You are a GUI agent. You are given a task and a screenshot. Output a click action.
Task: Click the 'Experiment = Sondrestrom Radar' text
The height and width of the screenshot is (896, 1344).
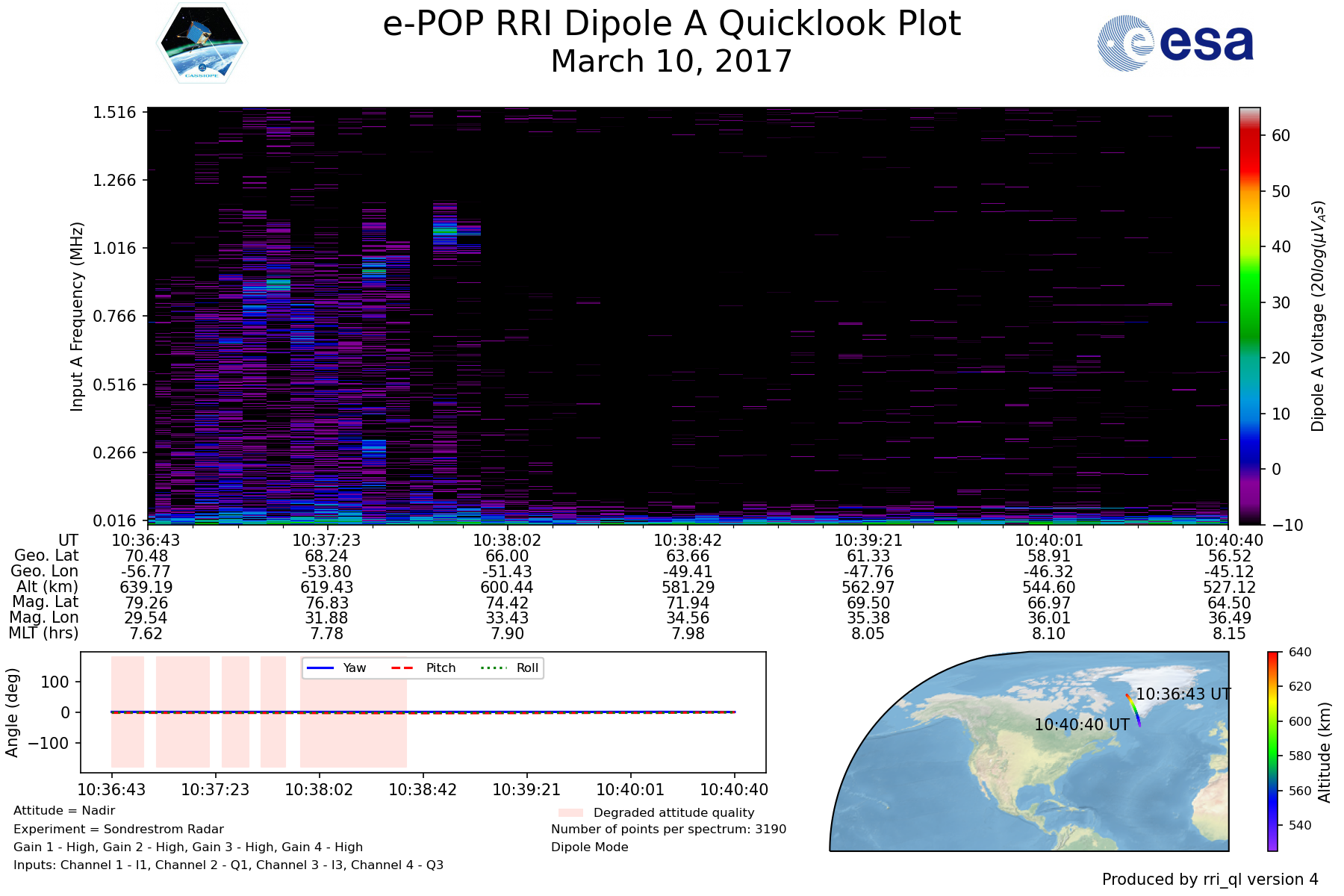pyautogui.click(x=119, y=829)
